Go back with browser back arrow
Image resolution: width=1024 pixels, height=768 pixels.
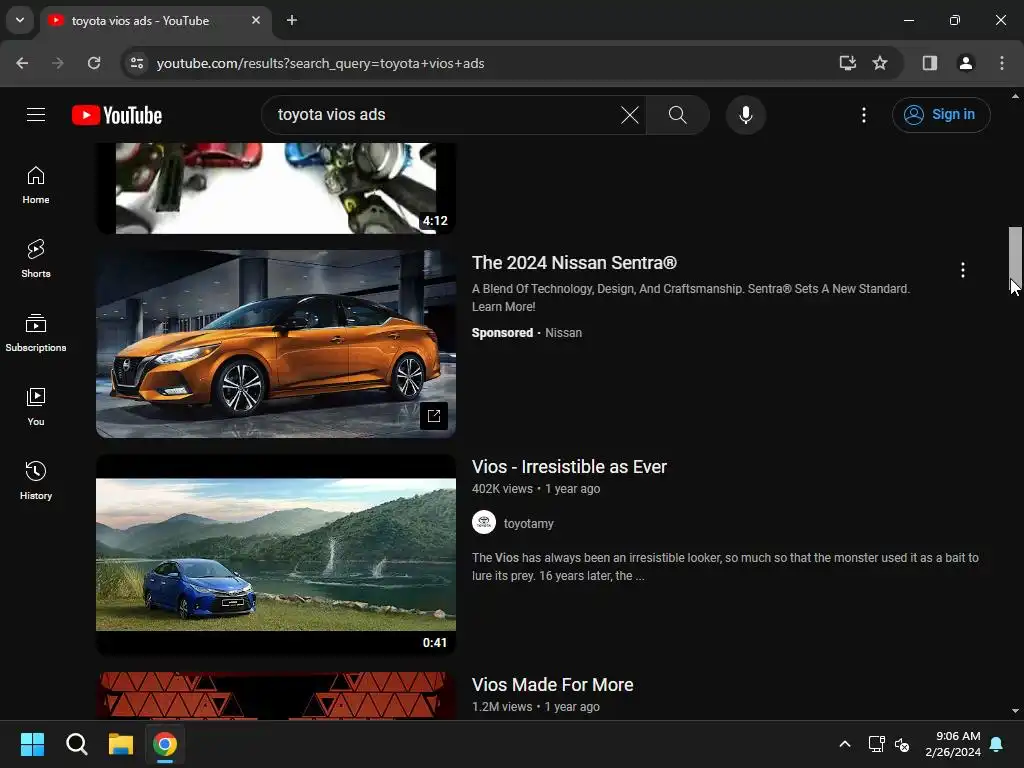pos(22,63)
